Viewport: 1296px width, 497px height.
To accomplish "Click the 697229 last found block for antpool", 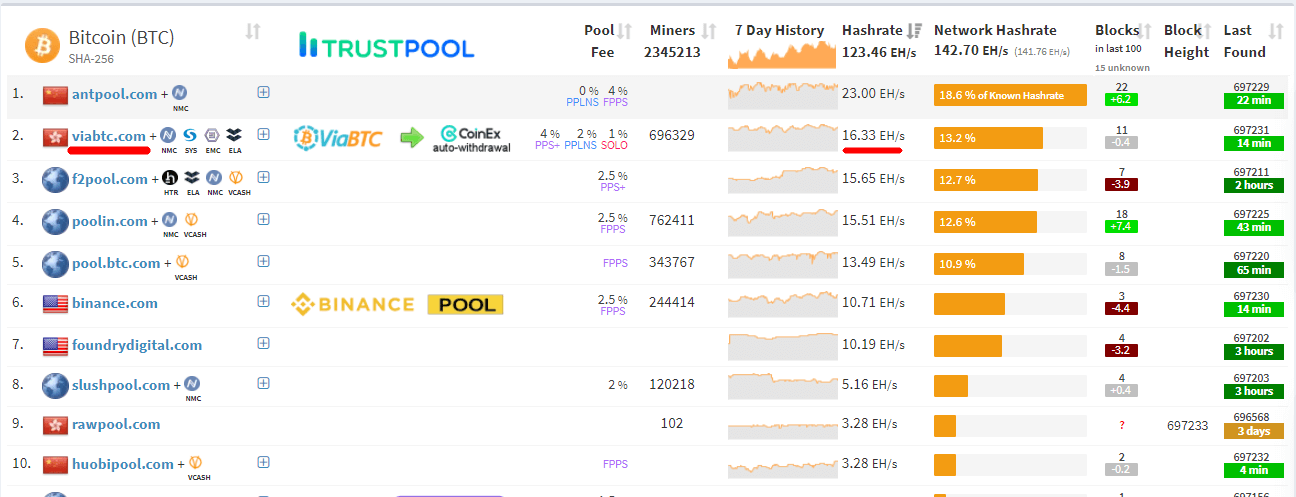I will 1251,87.
